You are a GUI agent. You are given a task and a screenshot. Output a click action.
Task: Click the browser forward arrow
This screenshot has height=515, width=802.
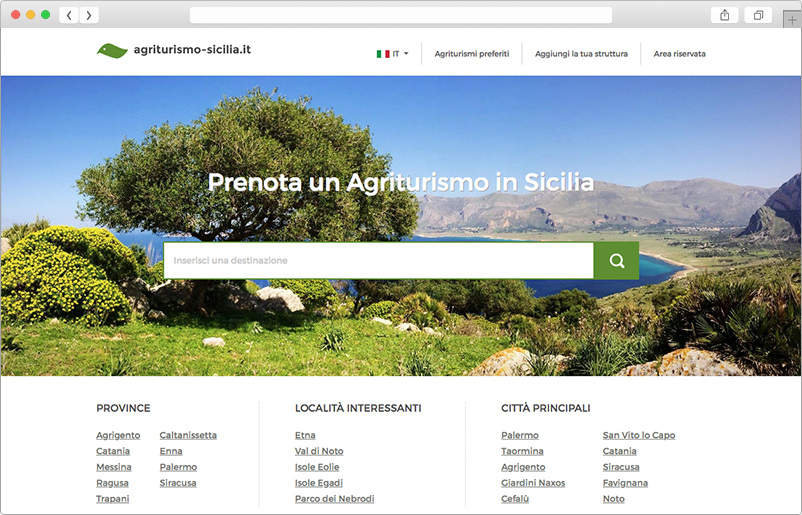(x=89, y=15)
